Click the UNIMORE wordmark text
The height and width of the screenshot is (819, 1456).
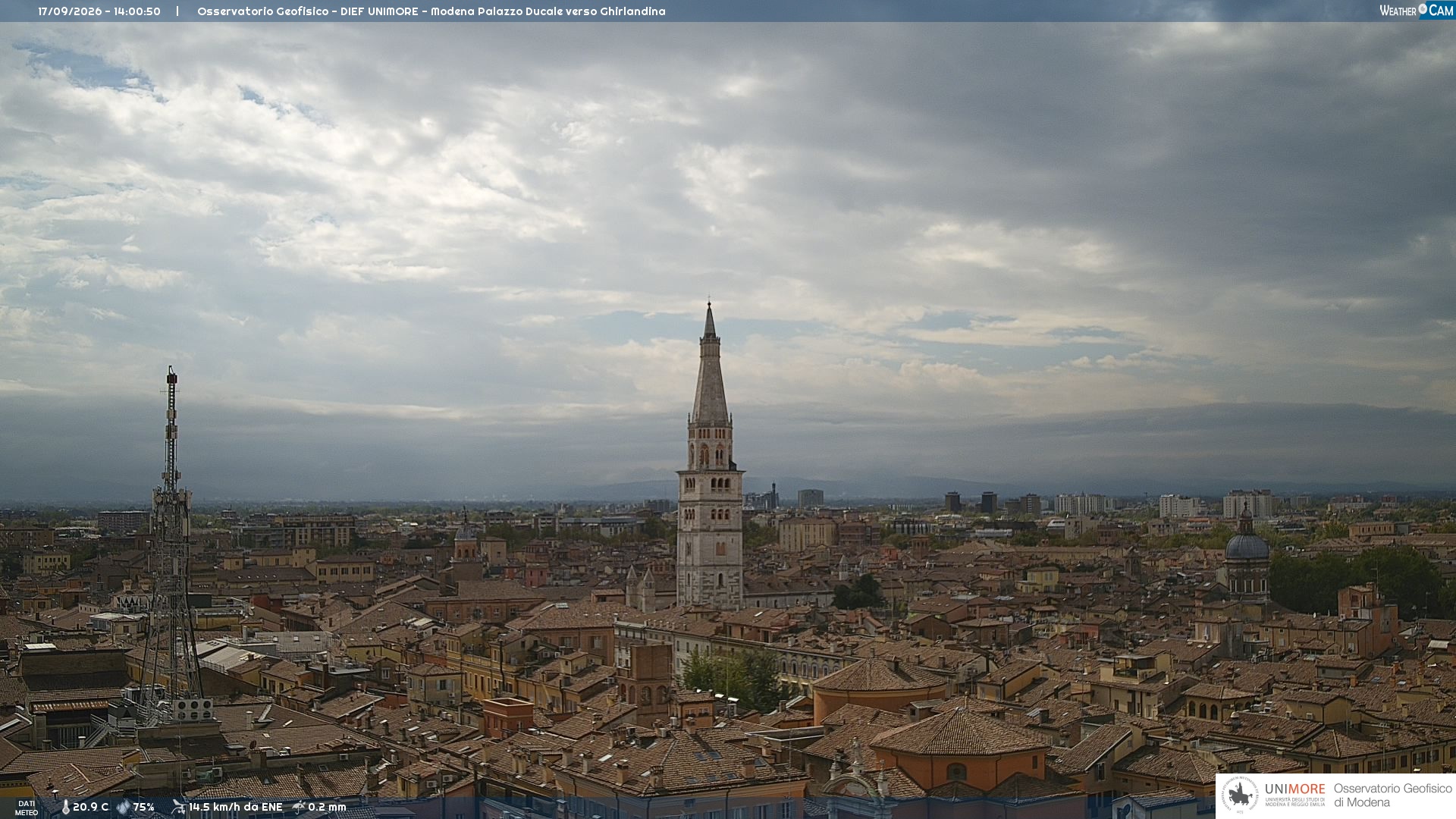pos(1294,789)
